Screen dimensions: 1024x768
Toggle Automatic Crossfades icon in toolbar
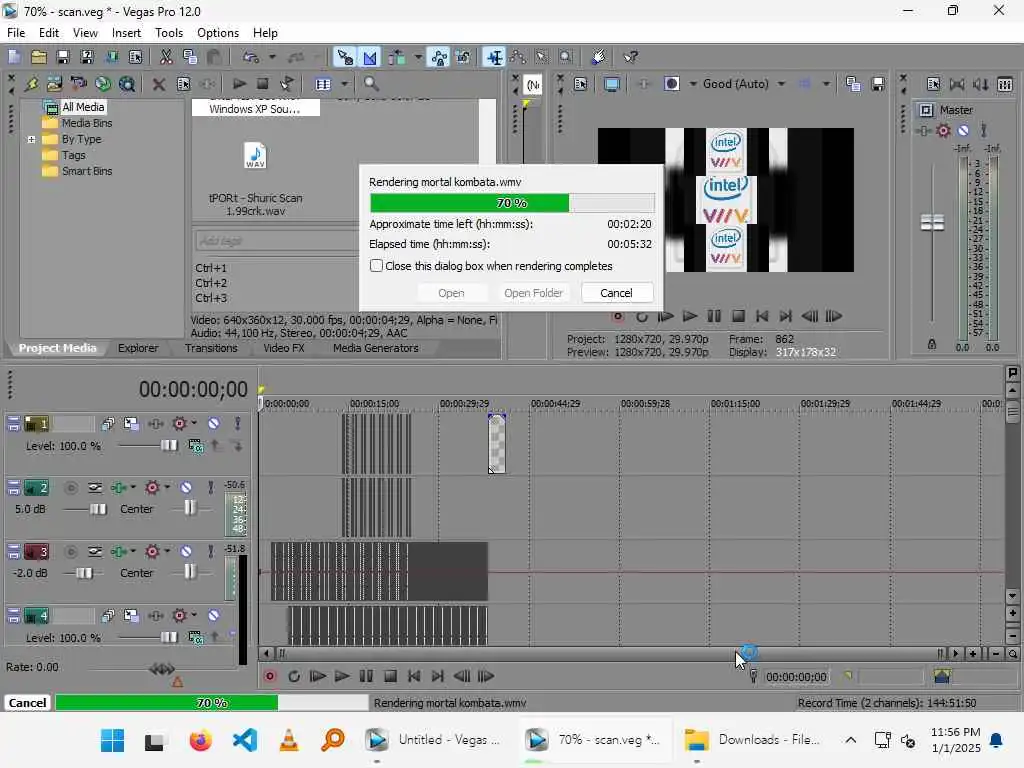370,57
